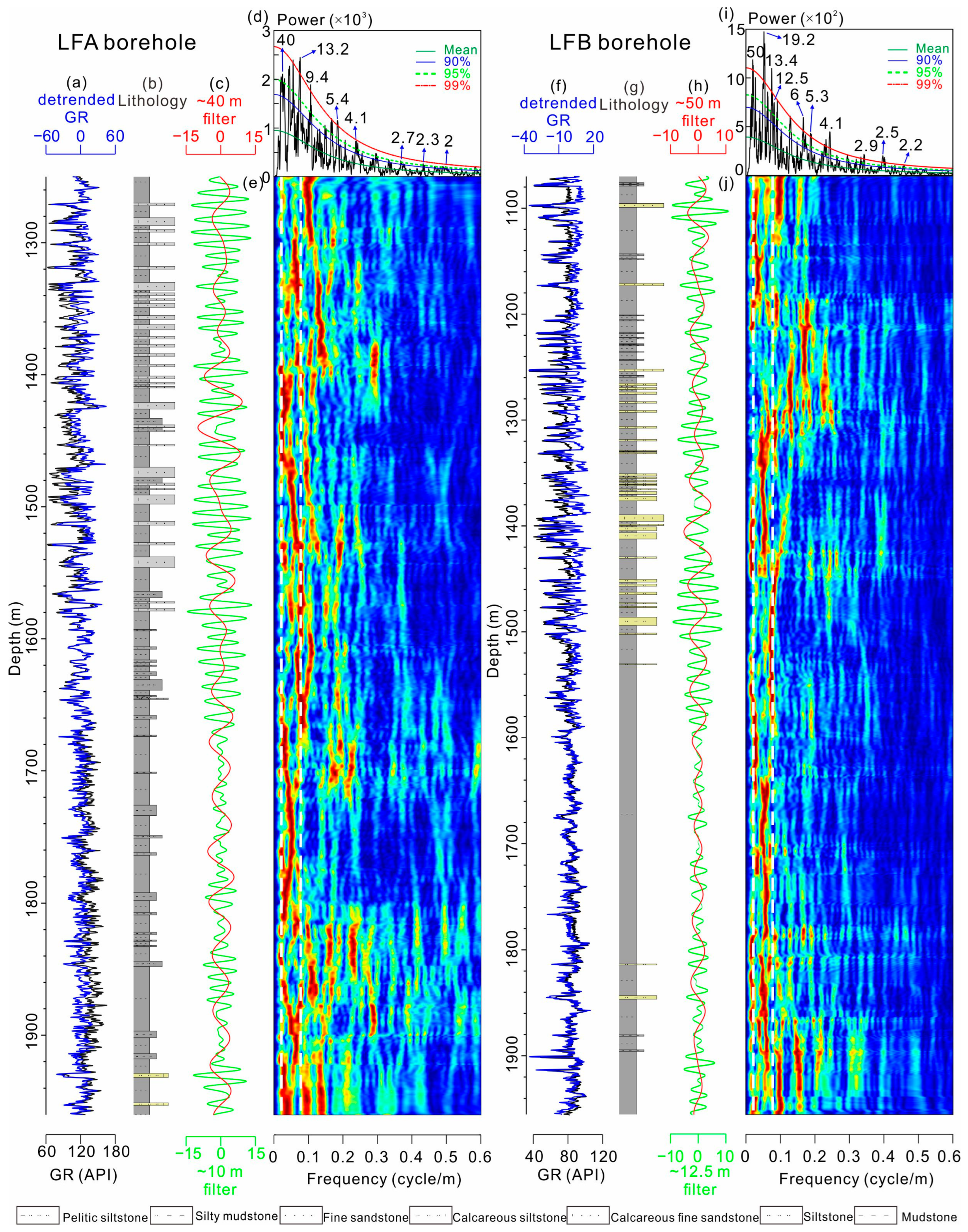Click the Calcareous fine sandstone legend box
This screenshot has width=968, height=1232.
point(588,1215)
